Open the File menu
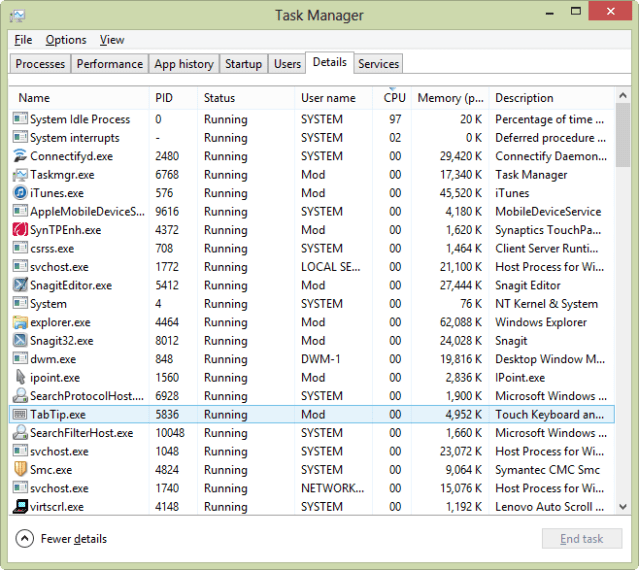 (23, 40)
